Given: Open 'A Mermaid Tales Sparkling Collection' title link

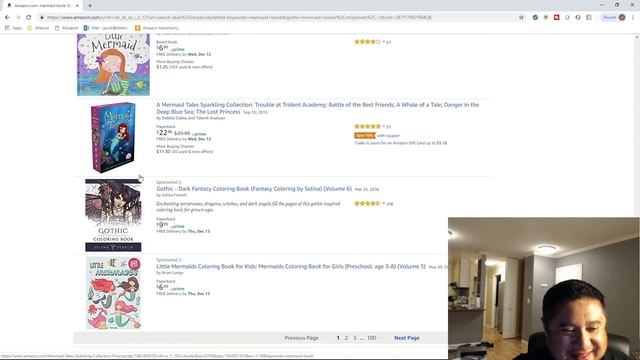Looking at the screenshot, I should [318, 108].
